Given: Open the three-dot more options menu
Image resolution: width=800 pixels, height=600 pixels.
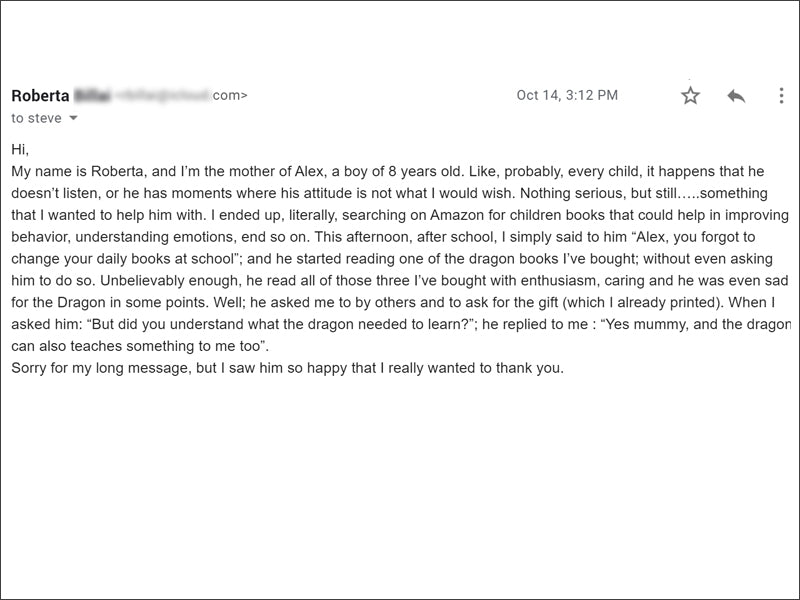Looking at the screenshot, I should click(x=781, y=95).
